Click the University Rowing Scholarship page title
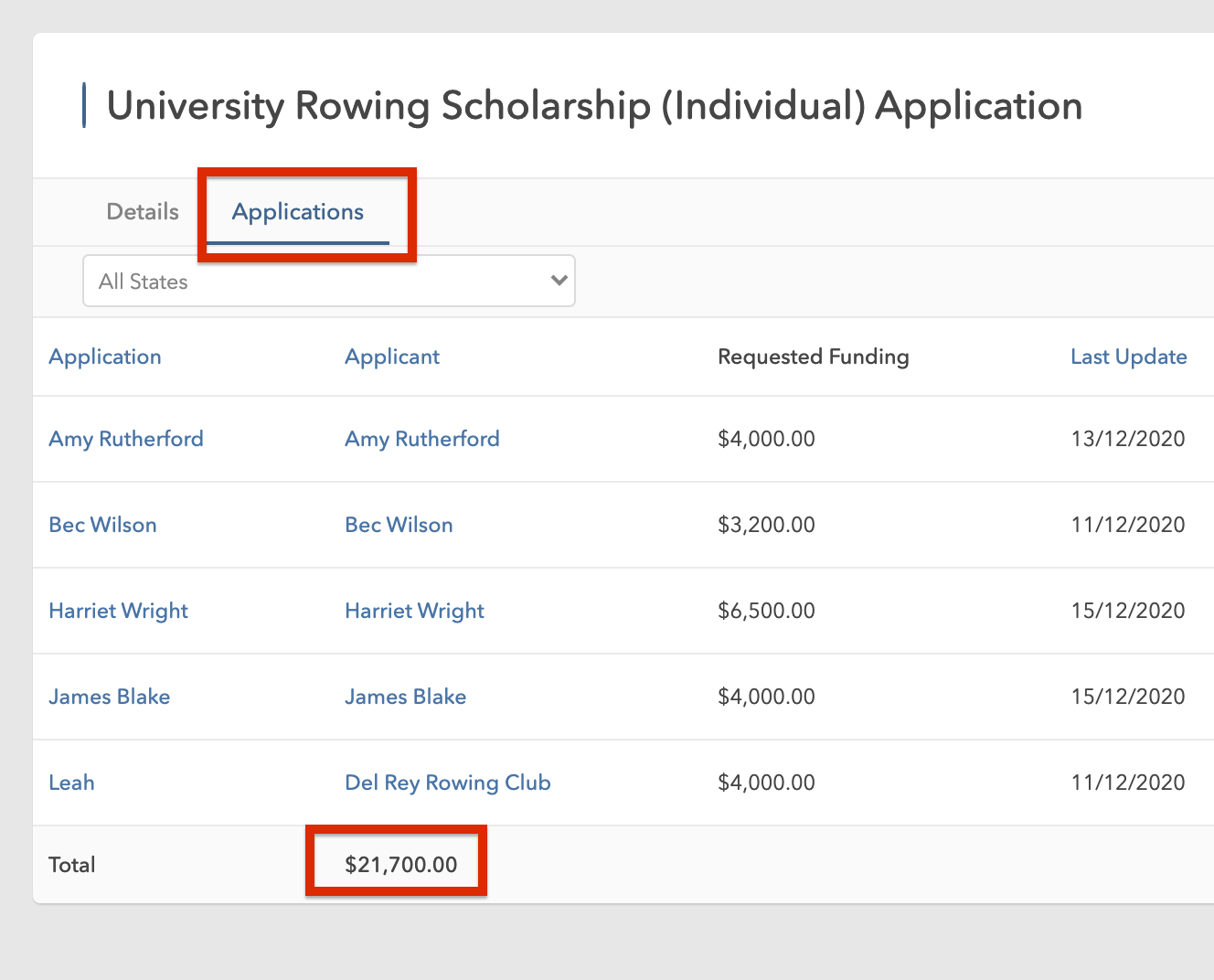This screenshot has width=1214, height=980. [594, 105]
